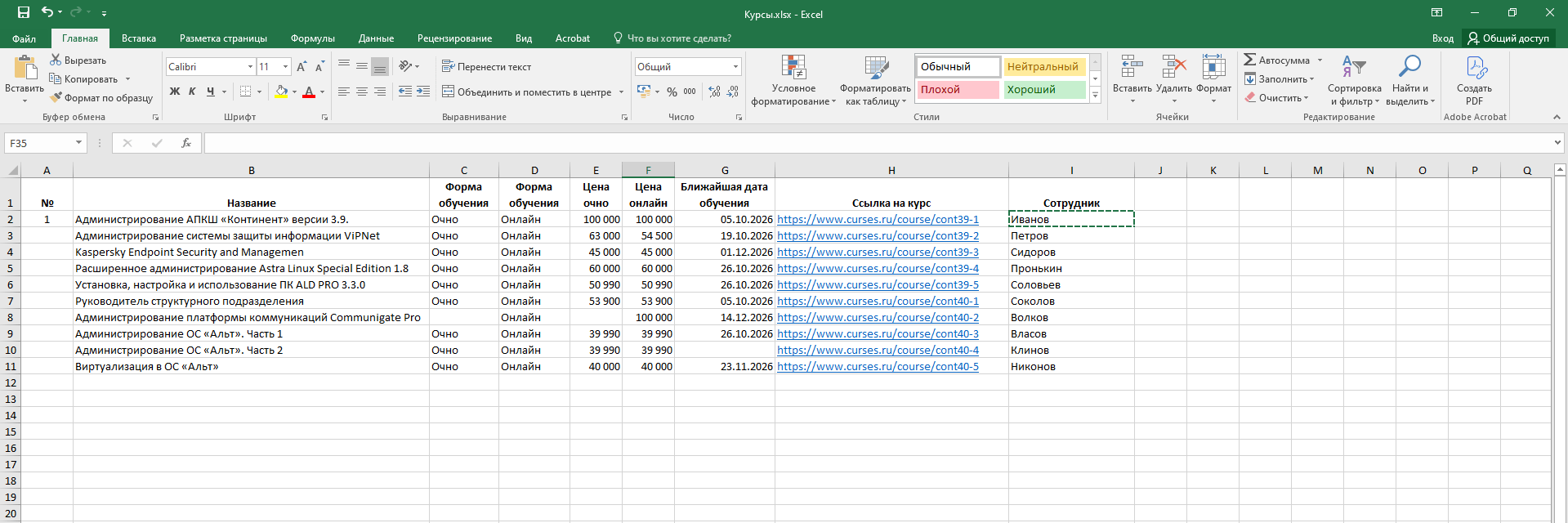This screenshot has width=1568, height=523.
Task: Open Сортировка и фильтр menu
Action: [1354, 80]
